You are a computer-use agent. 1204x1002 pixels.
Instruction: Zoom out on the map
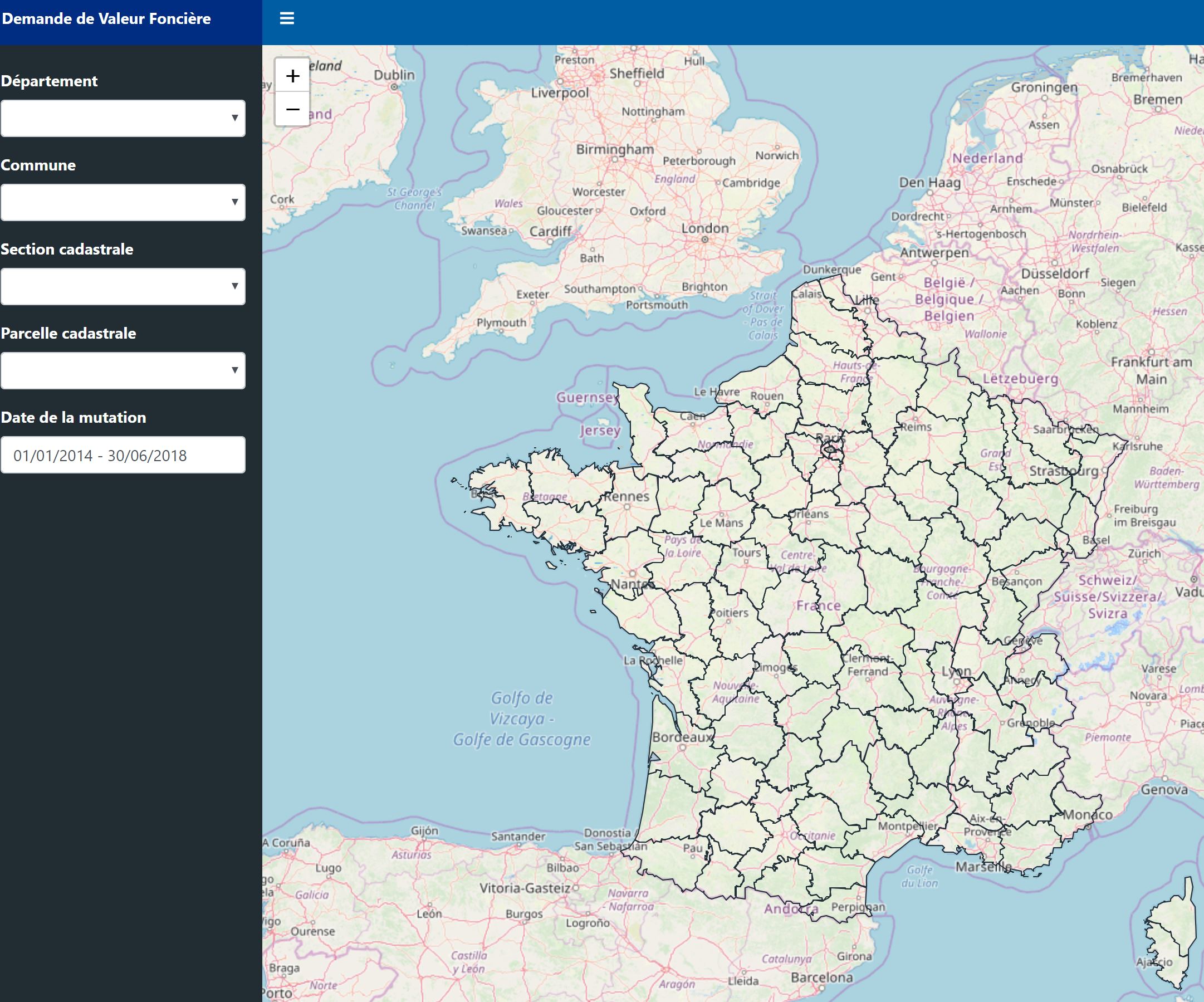[x=292, y=109]
